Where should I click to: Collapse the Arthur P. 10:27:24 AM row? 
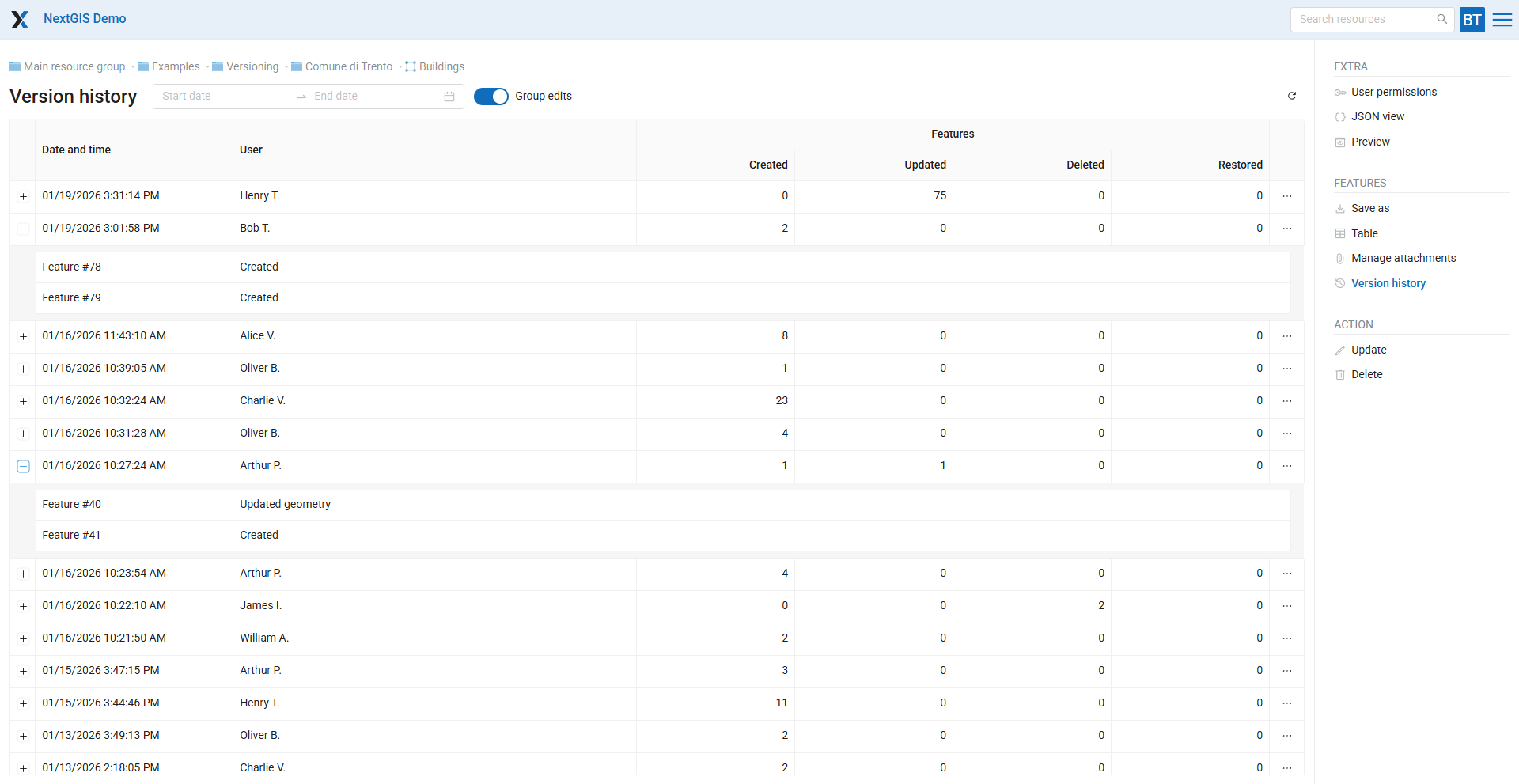tap(23, 466)
